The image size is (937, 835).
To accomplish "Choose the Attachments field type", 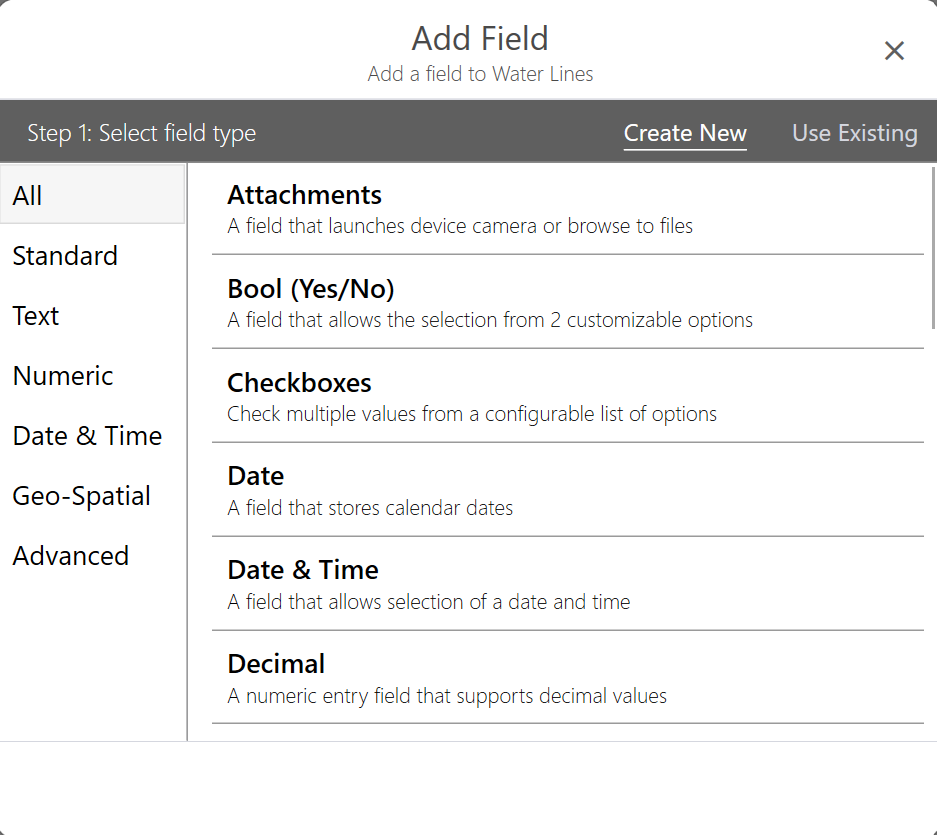I will tap(567, 208).
